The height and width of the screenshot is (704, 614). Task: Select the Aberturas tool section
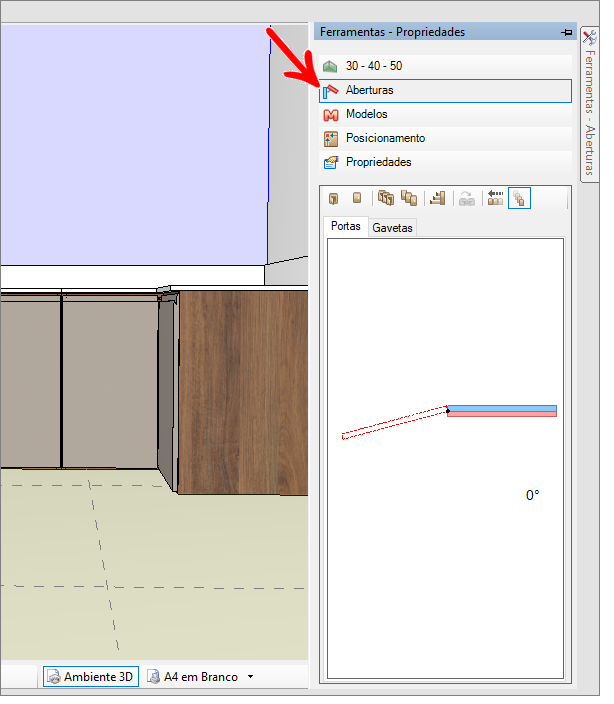click(445, 91)
